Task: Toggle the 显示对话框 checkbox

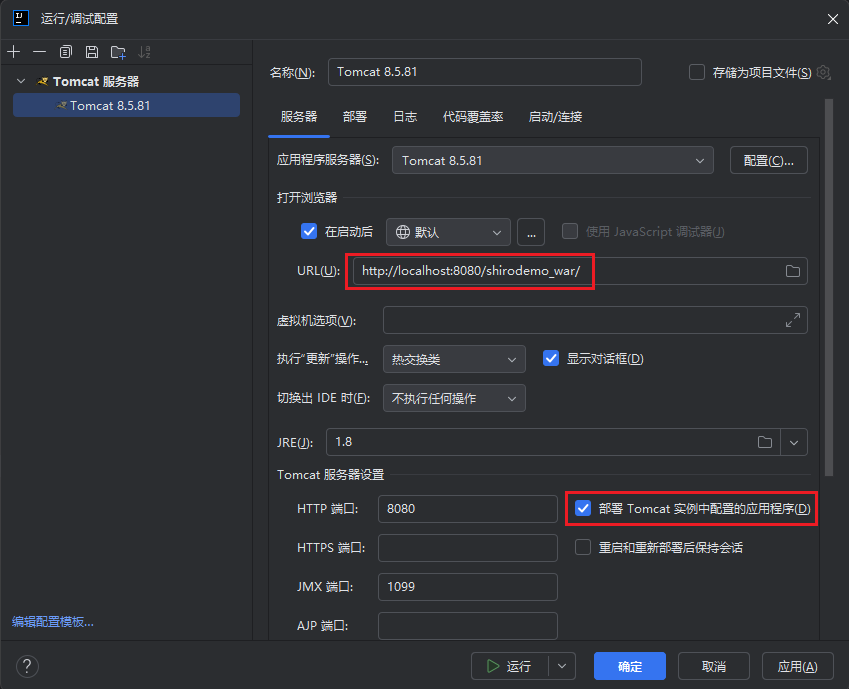Action: (550, 358)
